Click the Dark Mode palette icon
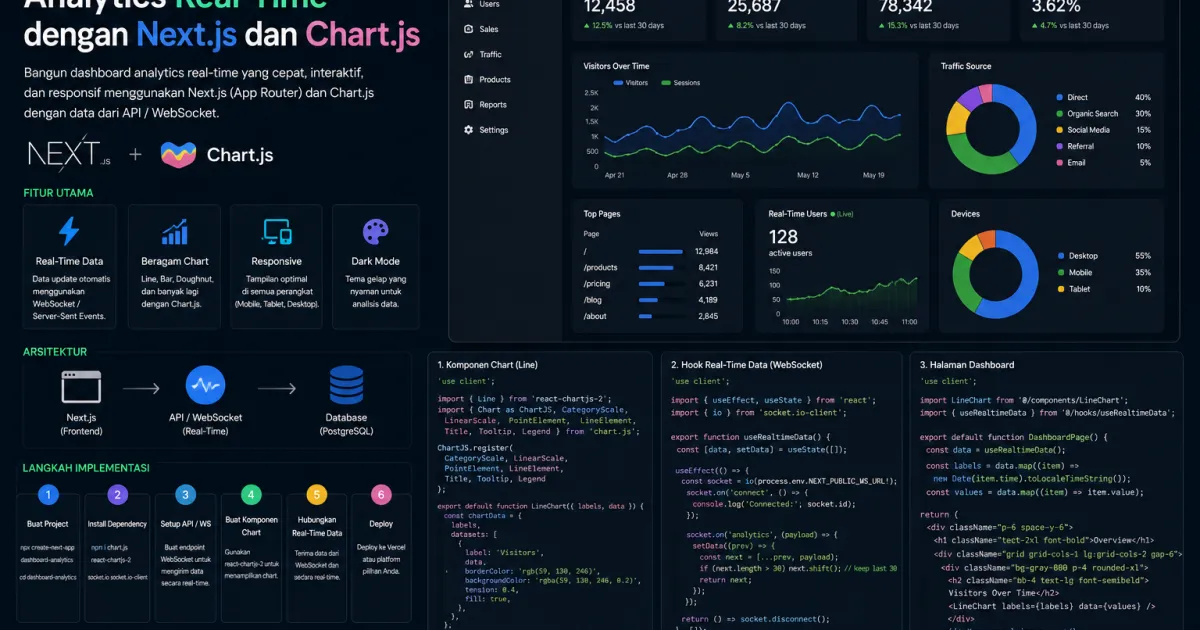Screen dimensions: 1200x630 375,232
